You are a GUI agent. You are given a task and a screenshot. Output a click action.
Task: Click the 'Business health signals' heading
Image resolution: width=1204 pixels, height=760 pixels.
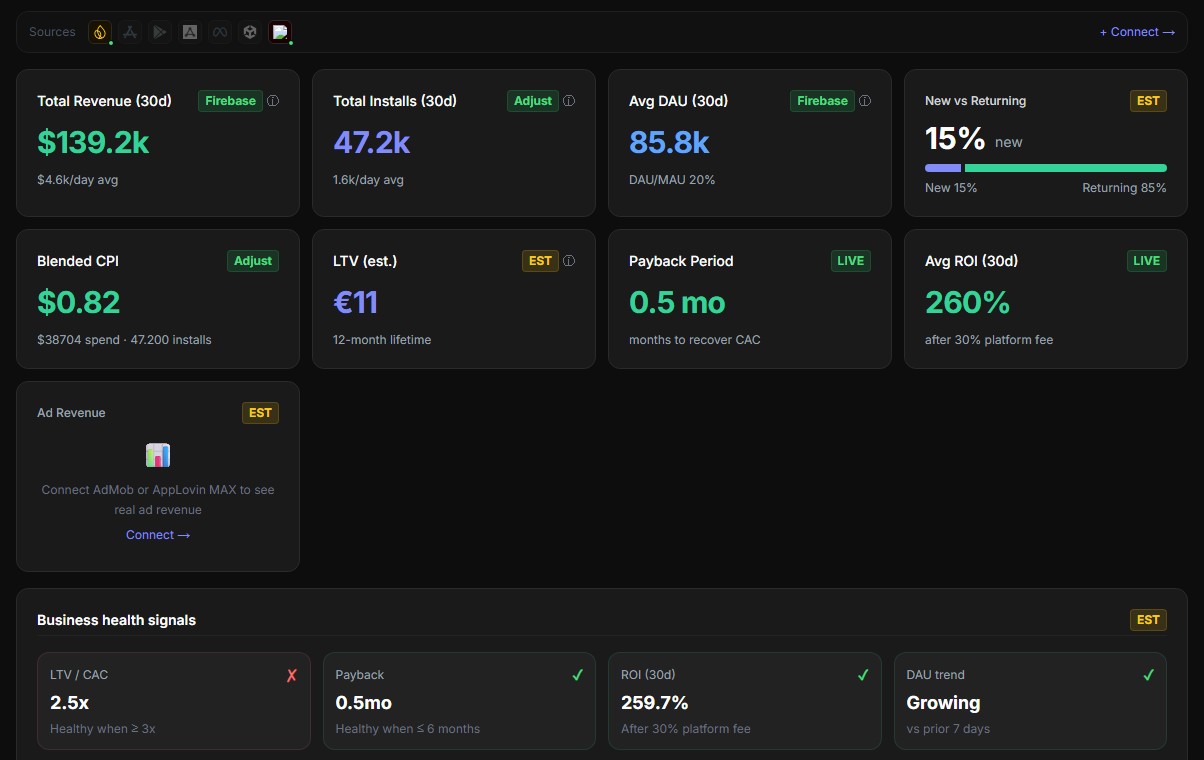[x=116, y=620]
